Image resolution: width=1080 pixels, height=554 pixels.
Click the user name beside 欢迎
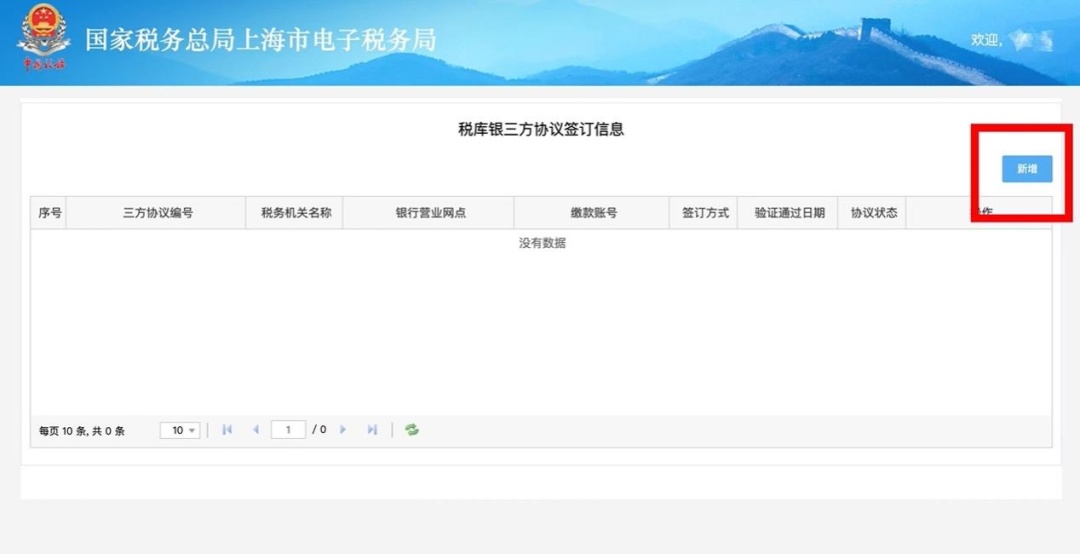tap(1030, 40)
